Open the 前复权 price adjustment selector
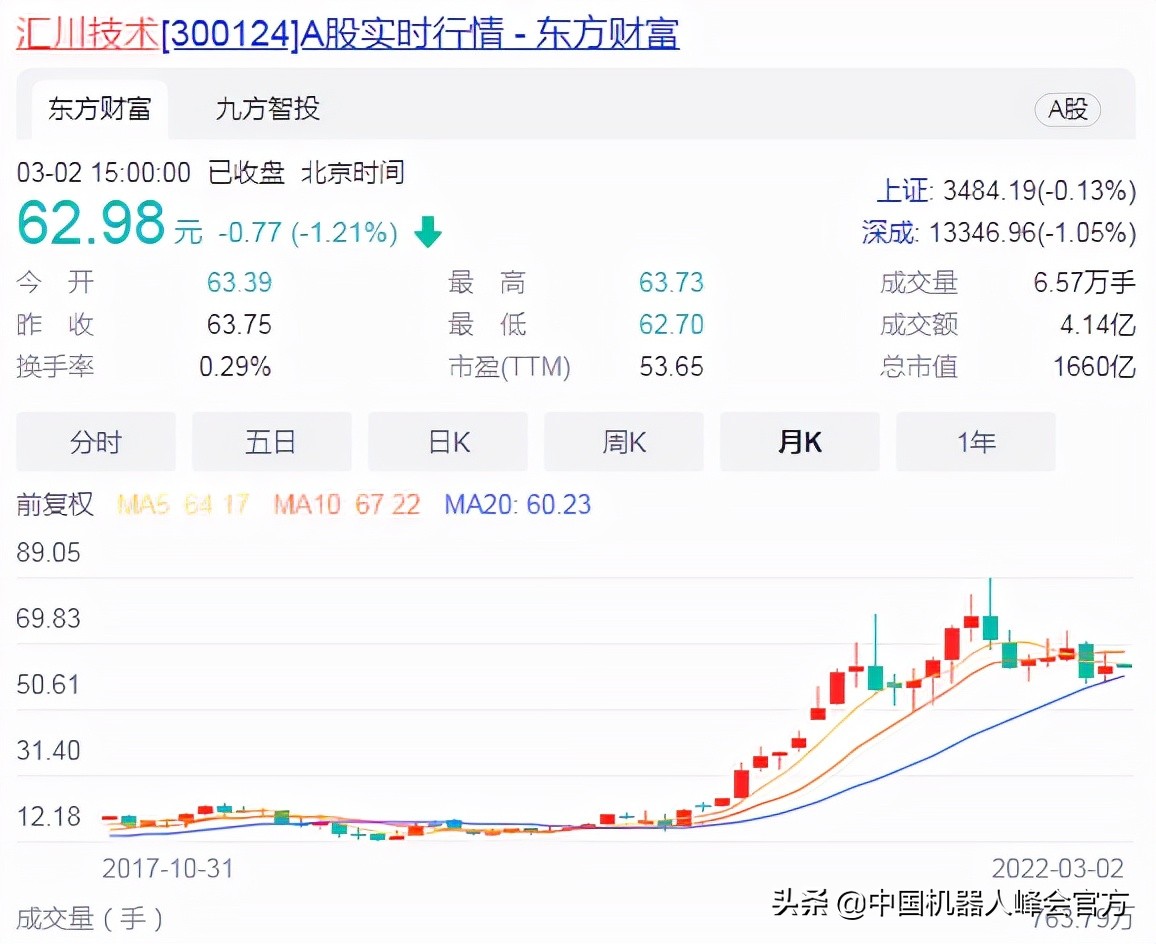Viewport: 1156px width, 944px height. click(x=56, y=505)
